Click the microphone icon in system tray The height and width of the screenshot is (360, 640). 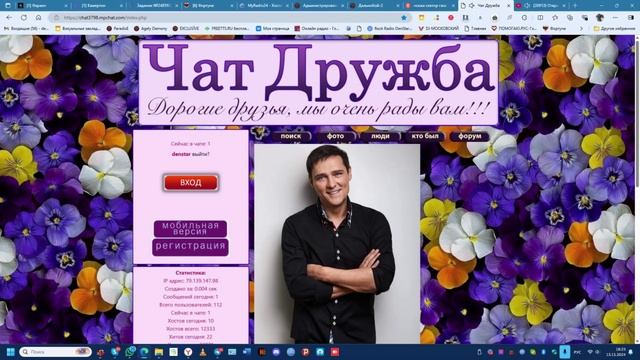[x=565, y=352]
